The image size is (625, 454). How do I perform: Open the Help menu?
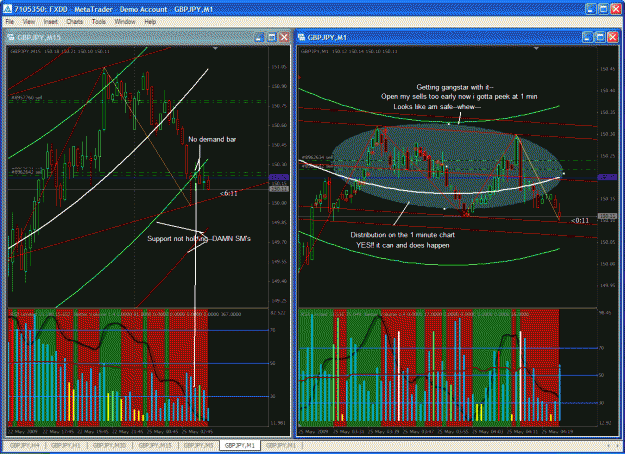pos(150,22)
